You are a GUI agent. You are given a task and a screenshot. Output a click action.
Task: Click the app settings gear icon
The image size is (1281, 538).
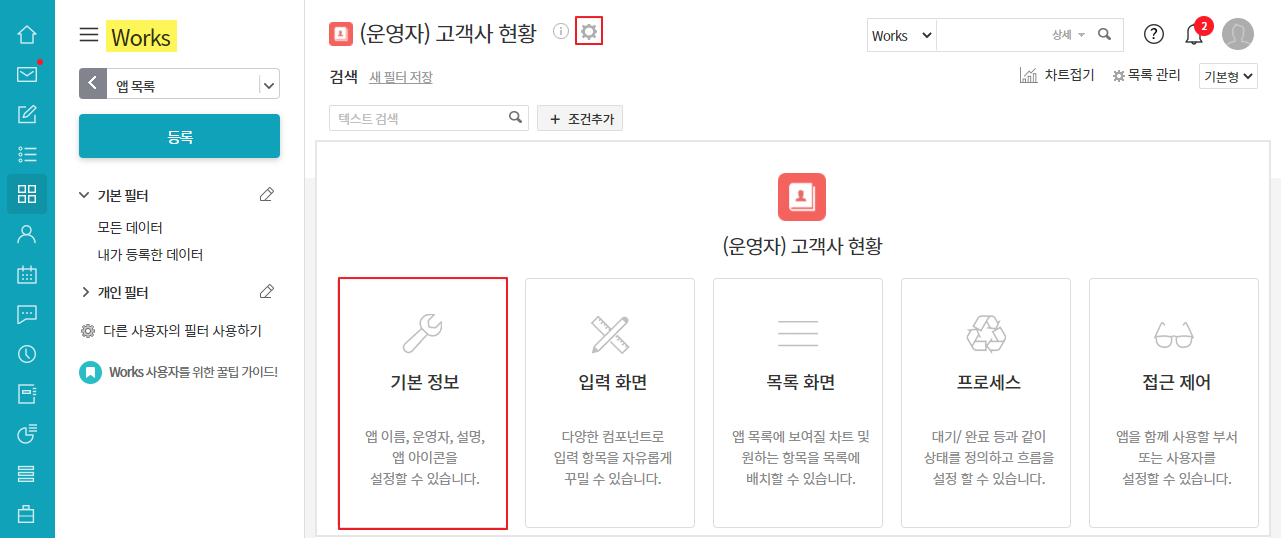[x=589, y=32]
